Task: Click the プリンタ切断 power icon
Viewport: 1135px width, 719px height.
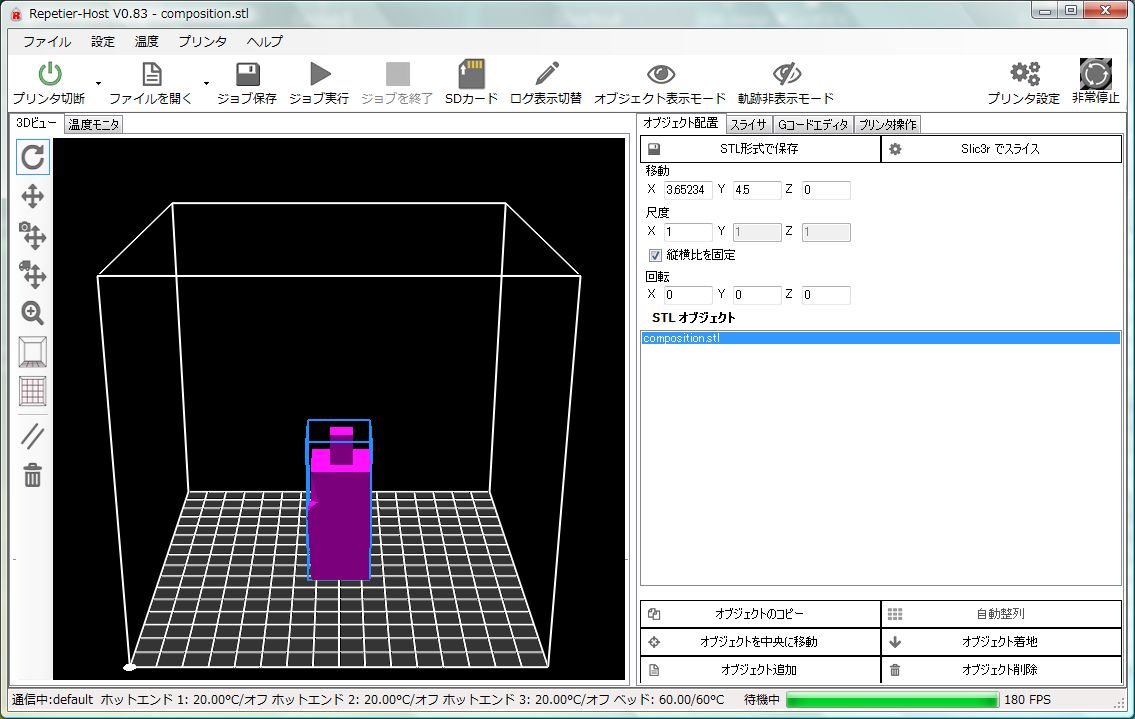Action: tap(49, 74)
